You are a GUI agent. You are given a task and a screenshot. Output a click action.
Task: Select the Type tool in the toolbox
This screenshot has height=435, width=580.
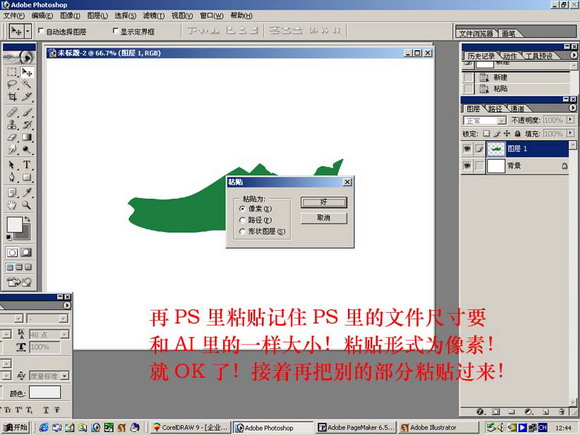(x=27, y=165)
